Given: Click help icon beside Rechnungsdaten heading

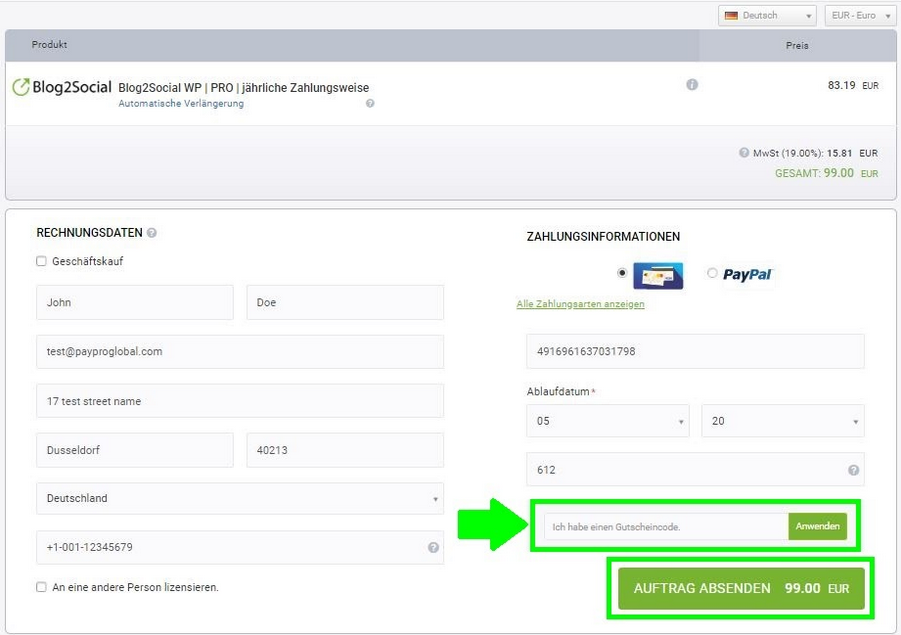Looking at the screenshot, I should point(152,233).
